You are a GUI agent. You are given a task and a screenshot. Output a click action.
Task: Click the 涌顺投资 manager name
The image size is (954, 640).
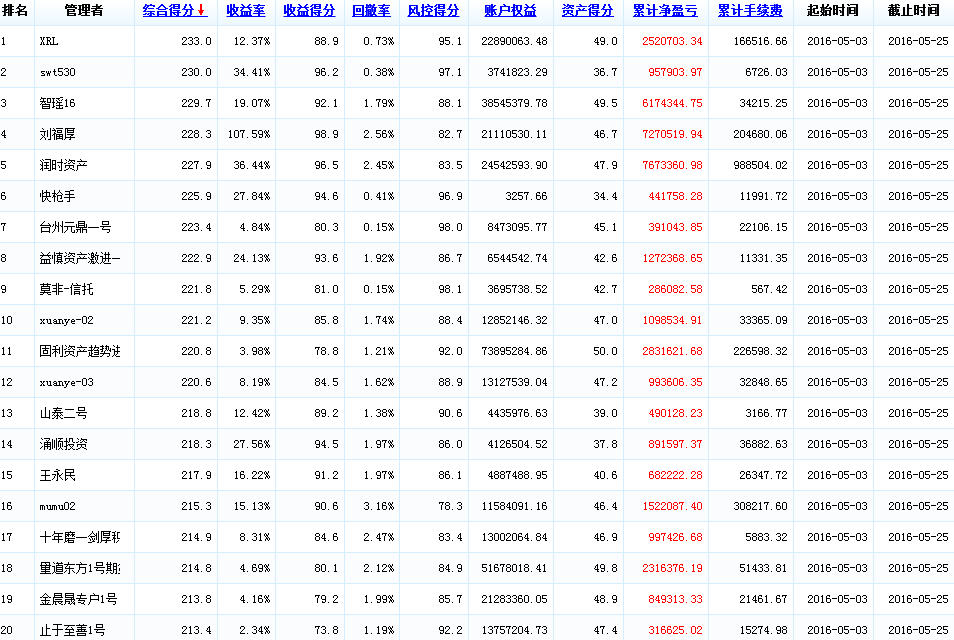[63, 445]
